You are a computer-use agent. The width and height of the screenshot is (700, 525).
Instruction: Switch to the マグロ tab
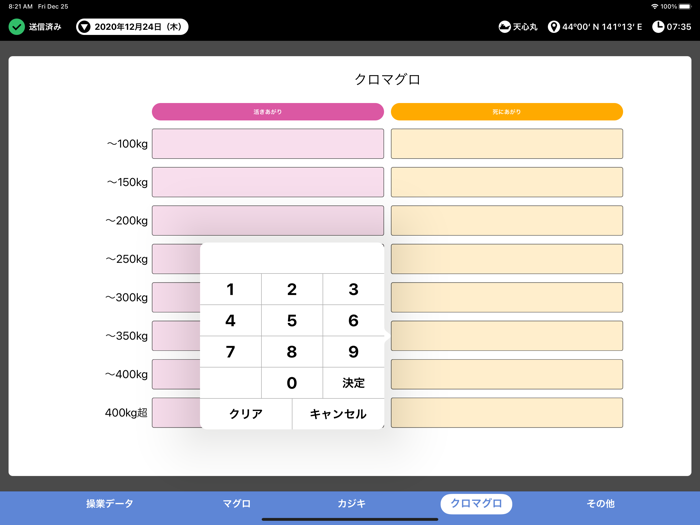[237, 504]
